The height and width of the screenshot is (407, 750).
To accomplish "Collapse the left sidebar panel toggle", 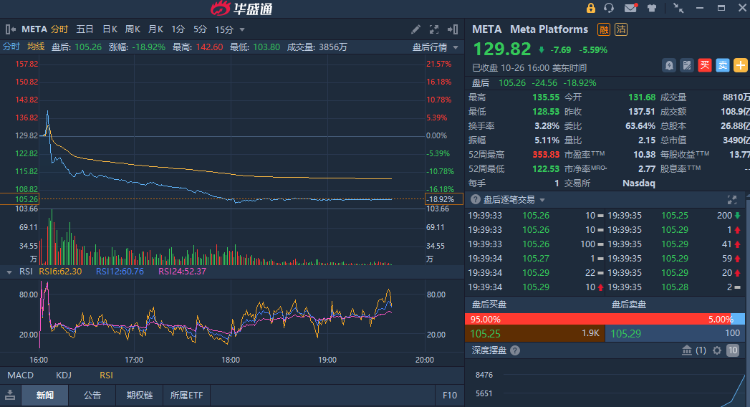I will 8,395.
